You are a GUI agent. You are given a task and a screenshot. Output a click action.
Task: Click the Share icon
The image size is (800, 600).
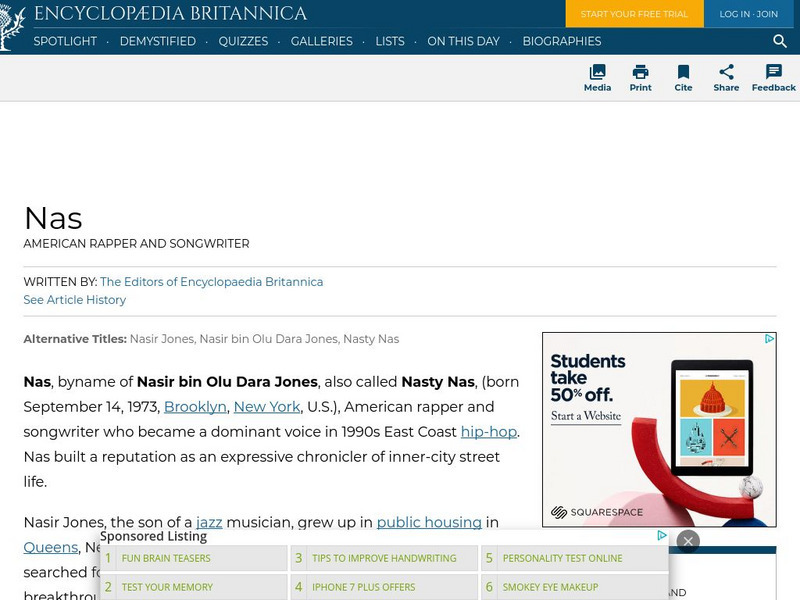[x=726, y=78]
